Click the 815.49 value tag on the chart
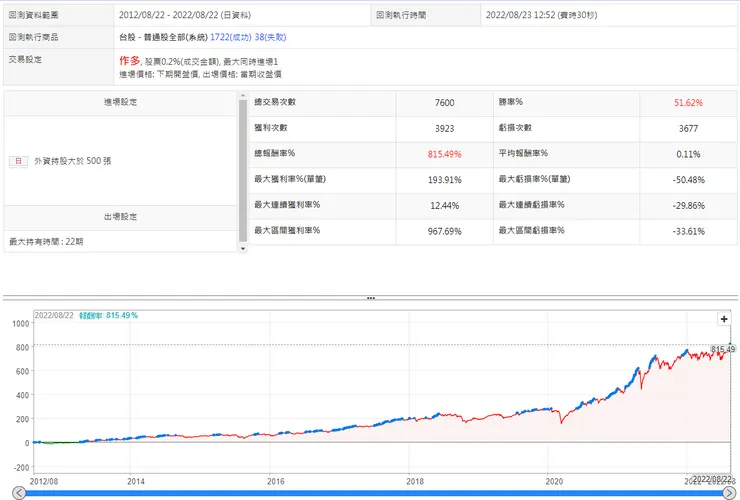This screenshot has width=740, height=500. [723, 349]
